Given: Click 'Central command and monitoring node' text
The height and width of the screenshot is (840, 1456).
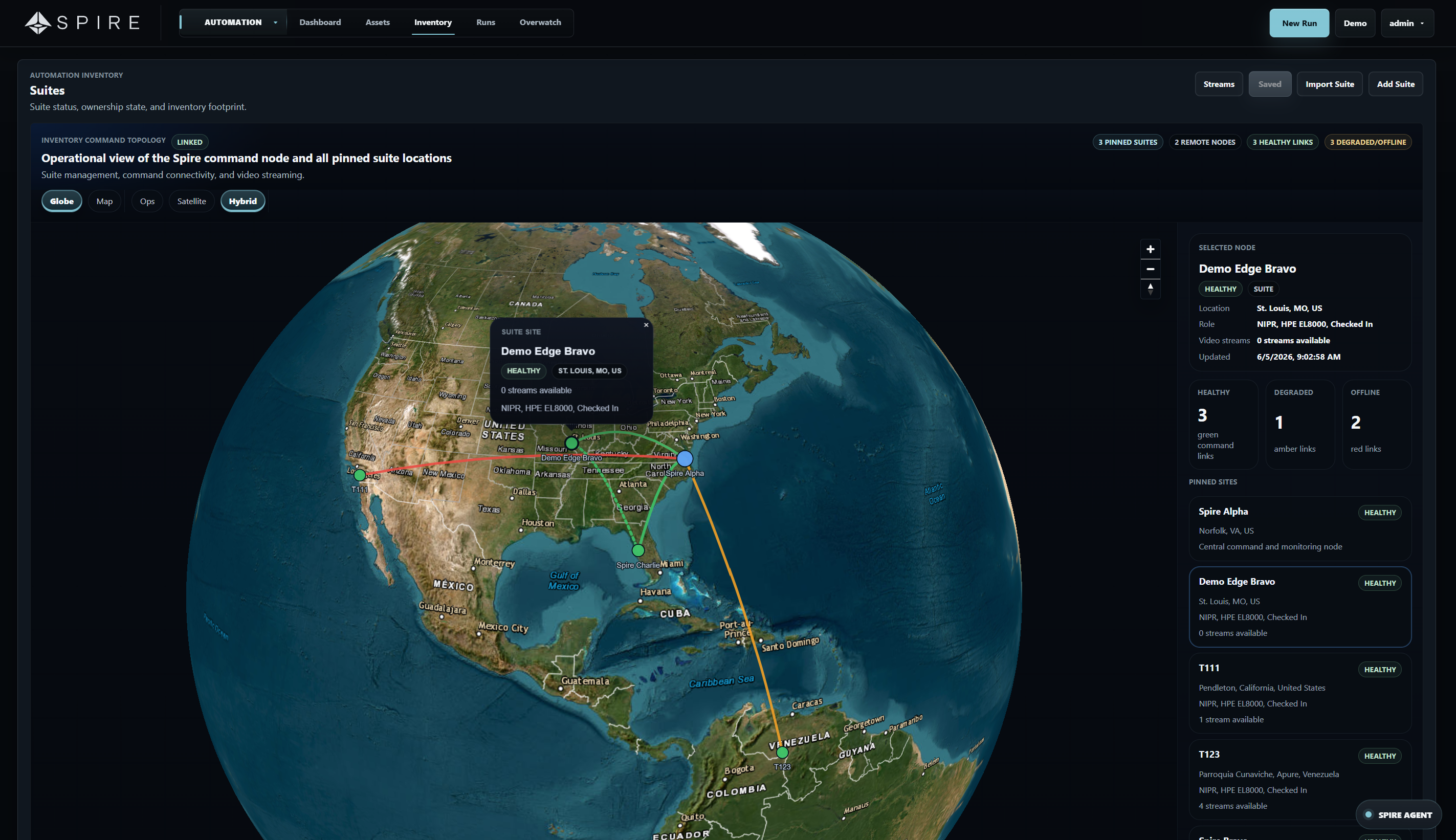Looking at the screenshot, I should [1270, 546].
